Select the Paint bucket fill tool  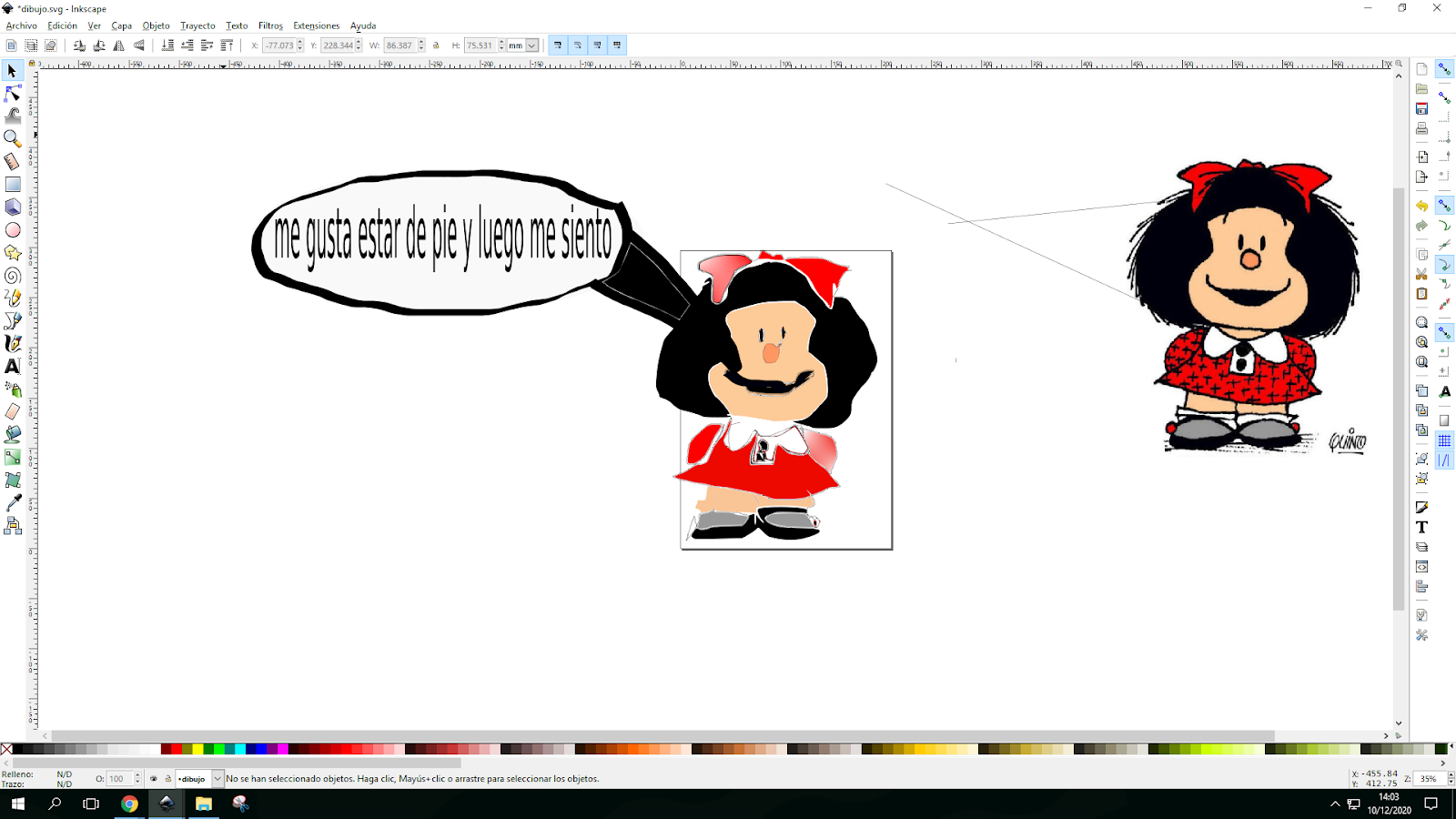(x=13, y=435)
